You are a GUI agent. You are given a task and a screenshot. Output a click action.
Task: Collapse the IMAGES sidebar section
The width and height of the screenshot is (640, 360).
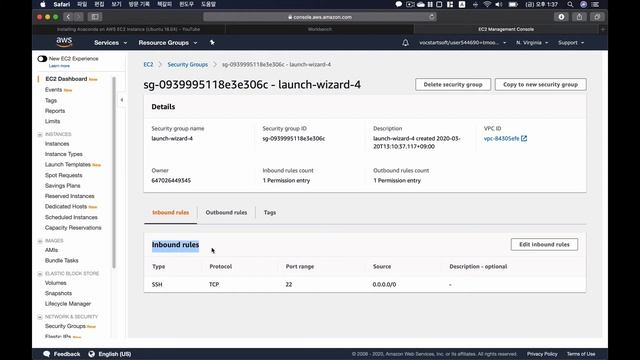point(40,241)
